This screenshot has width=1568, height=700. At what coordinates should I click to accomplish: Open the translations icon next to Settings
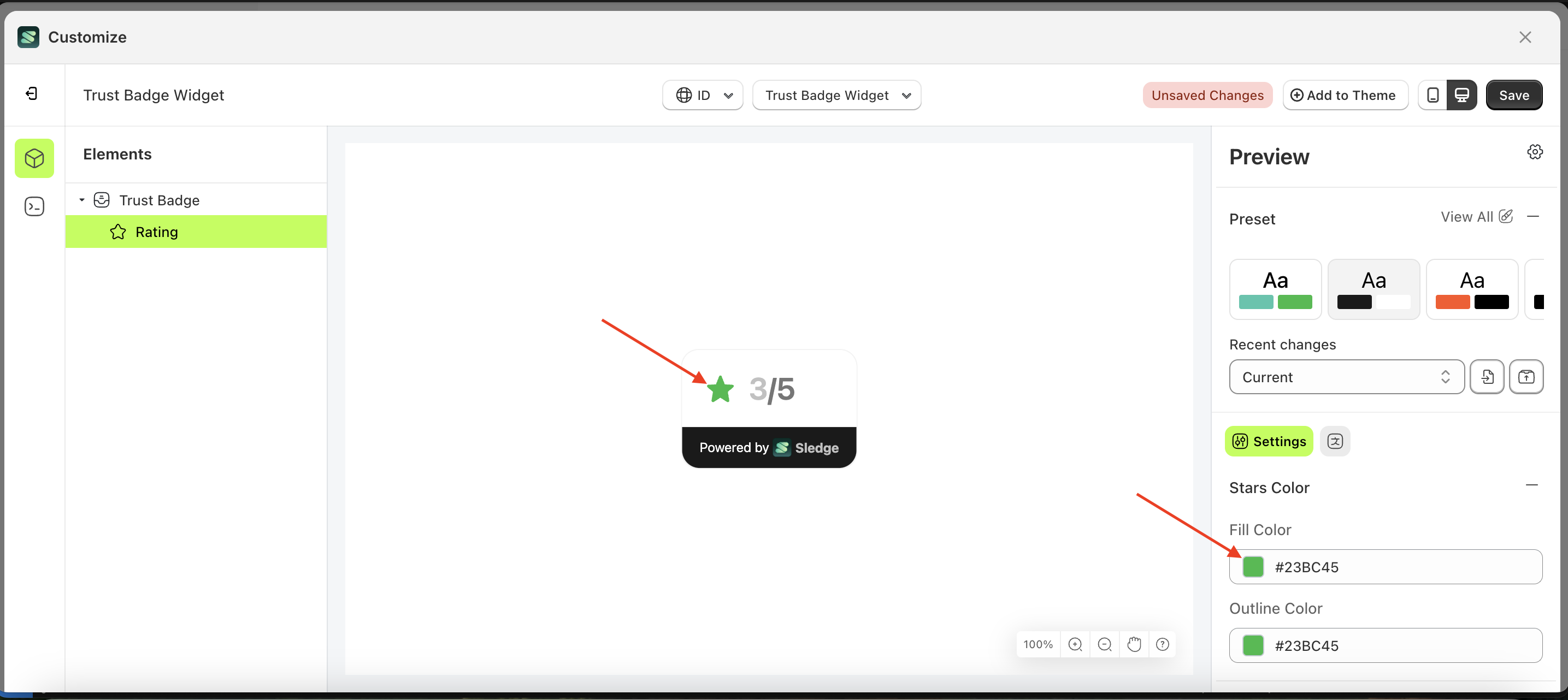point(1335,441)
